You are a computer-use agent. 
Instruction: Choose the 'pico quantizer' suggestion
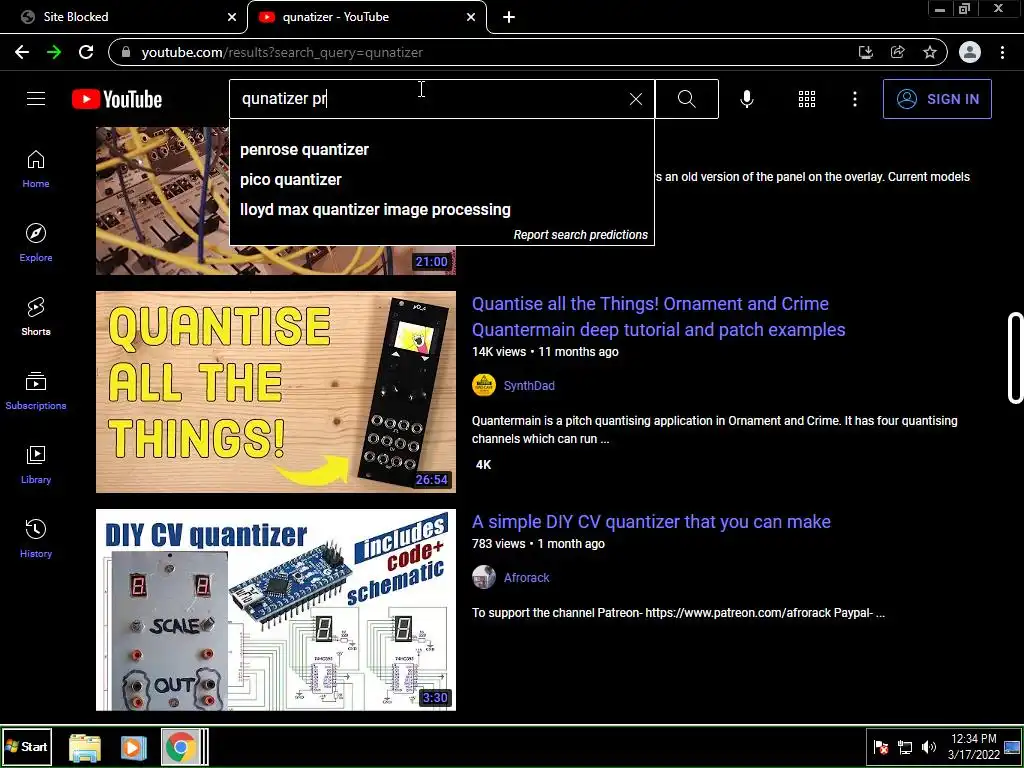coord(441,180)
